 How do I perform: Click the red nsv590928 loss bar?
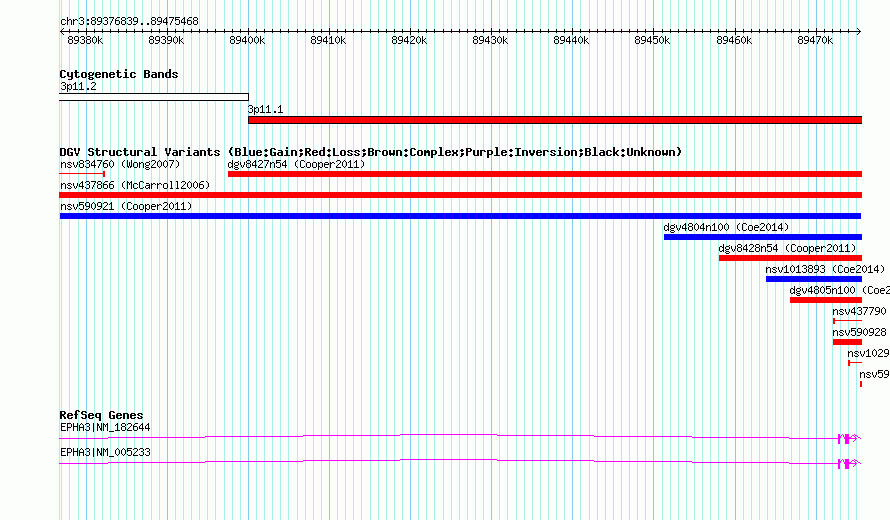[x=847, y=342]
